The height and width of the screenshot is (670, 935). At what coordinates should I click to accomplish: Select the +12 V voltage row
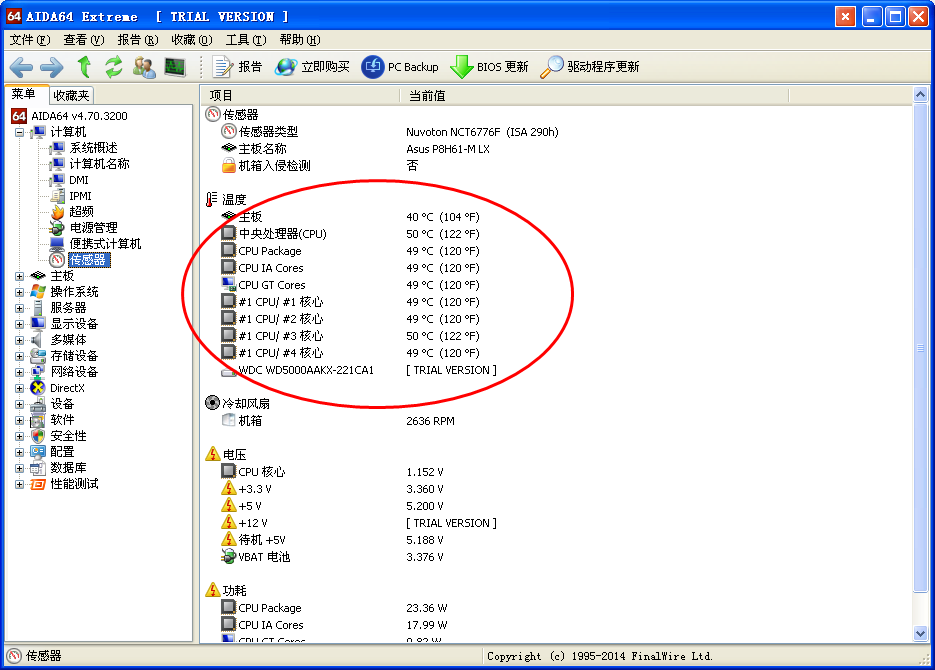tap(556, 523)
